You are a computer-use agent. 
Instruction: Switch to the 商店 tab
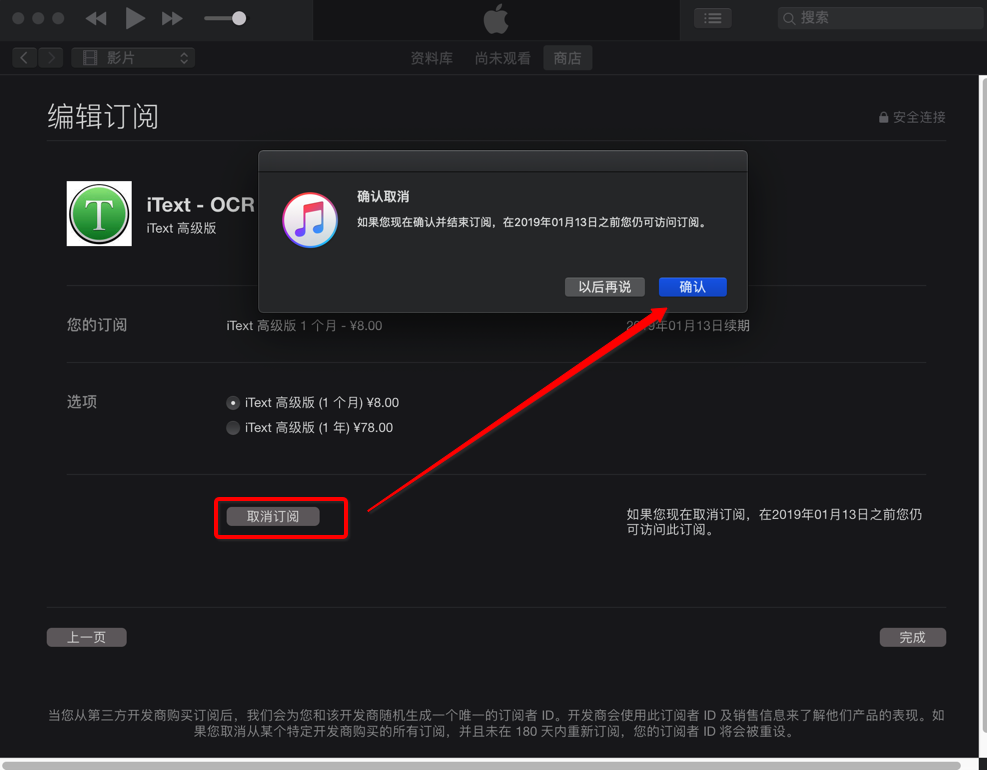[x=567, y=59]
